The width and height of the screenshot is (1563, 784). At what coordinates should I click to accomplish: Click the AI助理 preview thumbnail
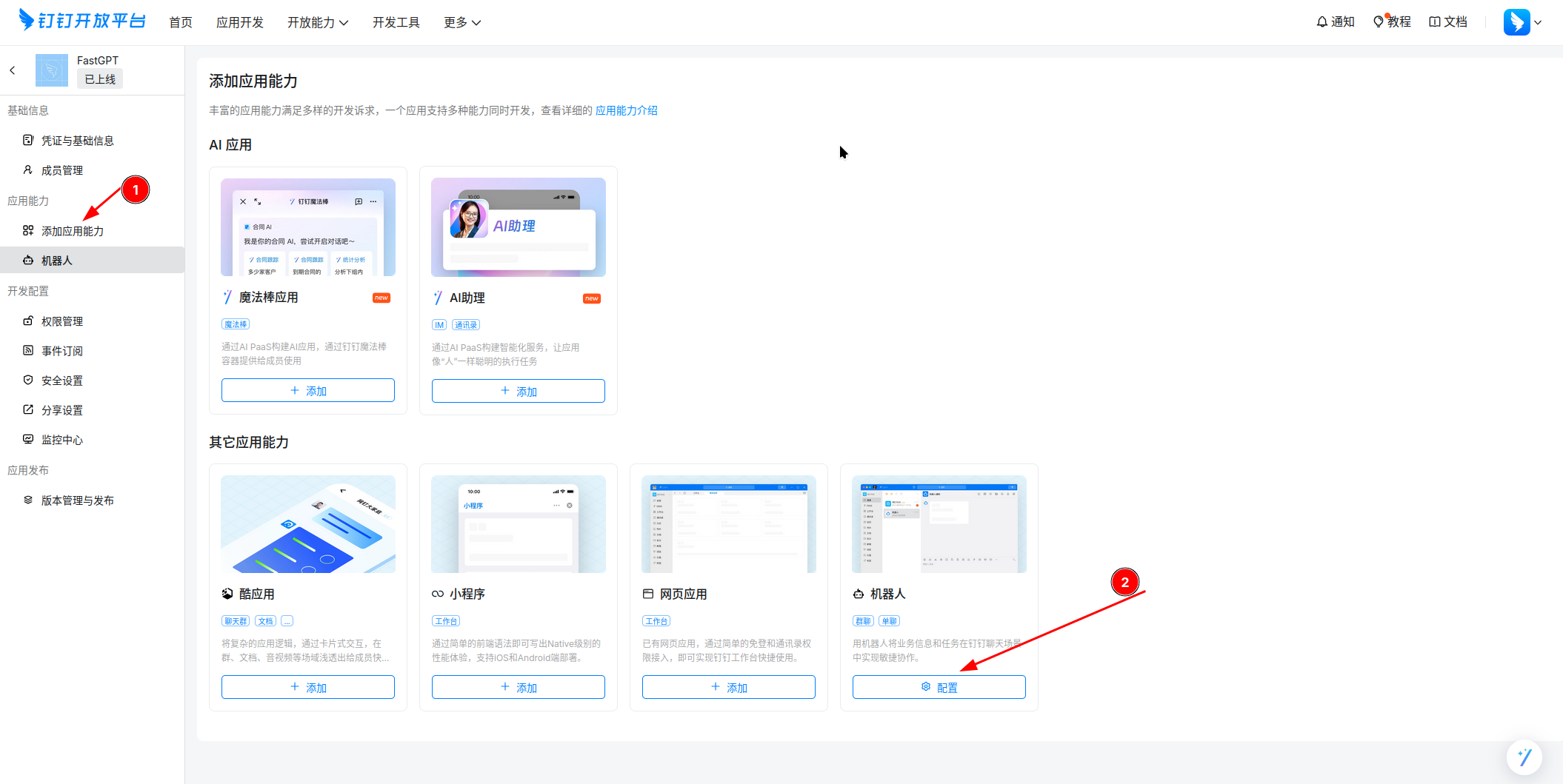tap(518, 227)
